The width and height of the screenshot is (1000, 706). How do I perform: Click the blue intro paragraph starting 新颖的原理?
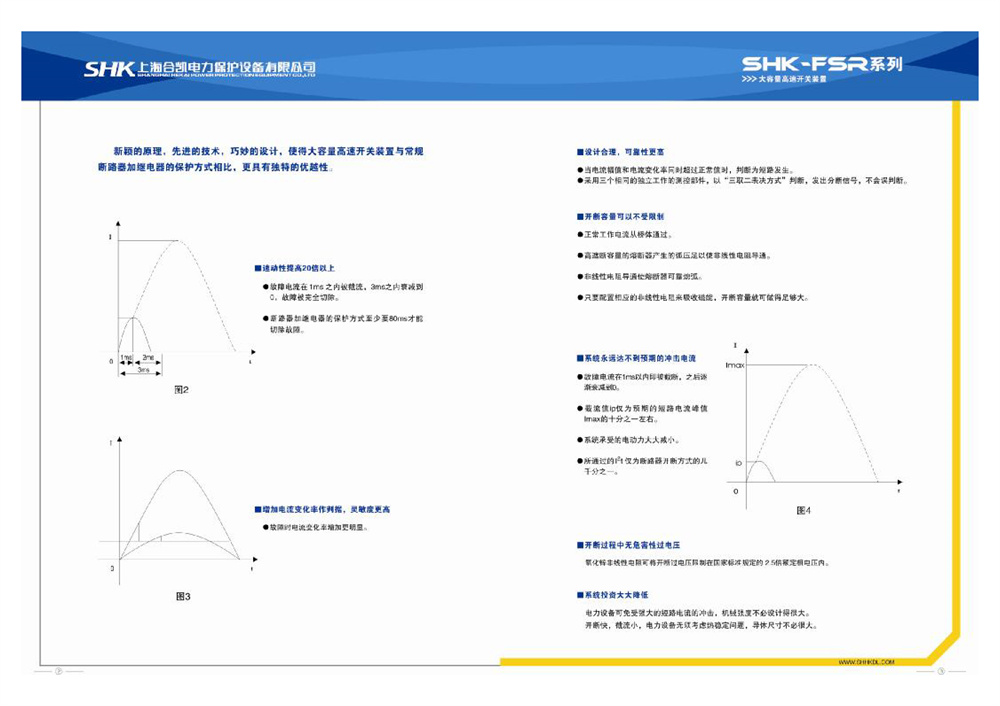(260, 159)
